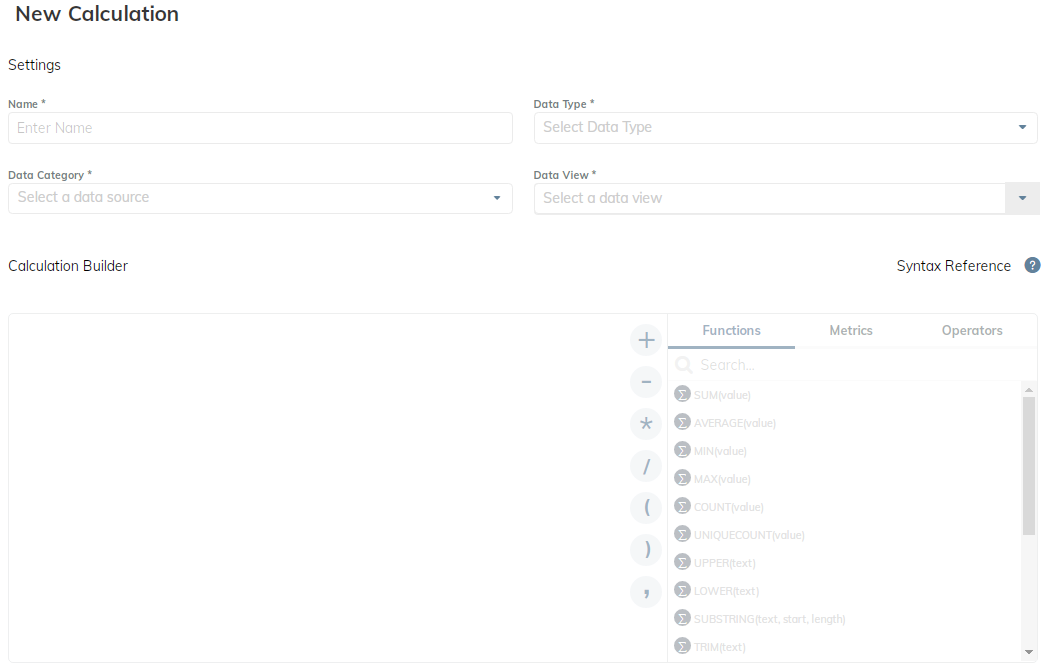This screenshot has width=1049, height=665.
Task: Add the division slash operator
Action: tap(646, 466)
